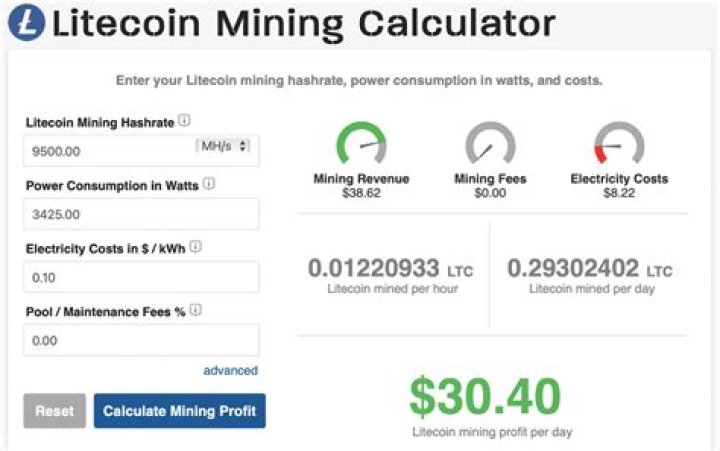Click the info icon beside Pool / Maintenance Fees
The width and height of the screenshot is (720, 451).
[x=196, y=310]
